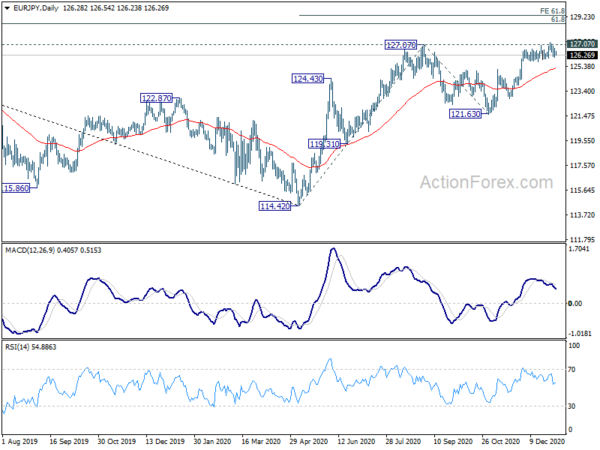Click the 30 Jan 2020 date label
Screen dimensions: 600x450
pos(212,441)
